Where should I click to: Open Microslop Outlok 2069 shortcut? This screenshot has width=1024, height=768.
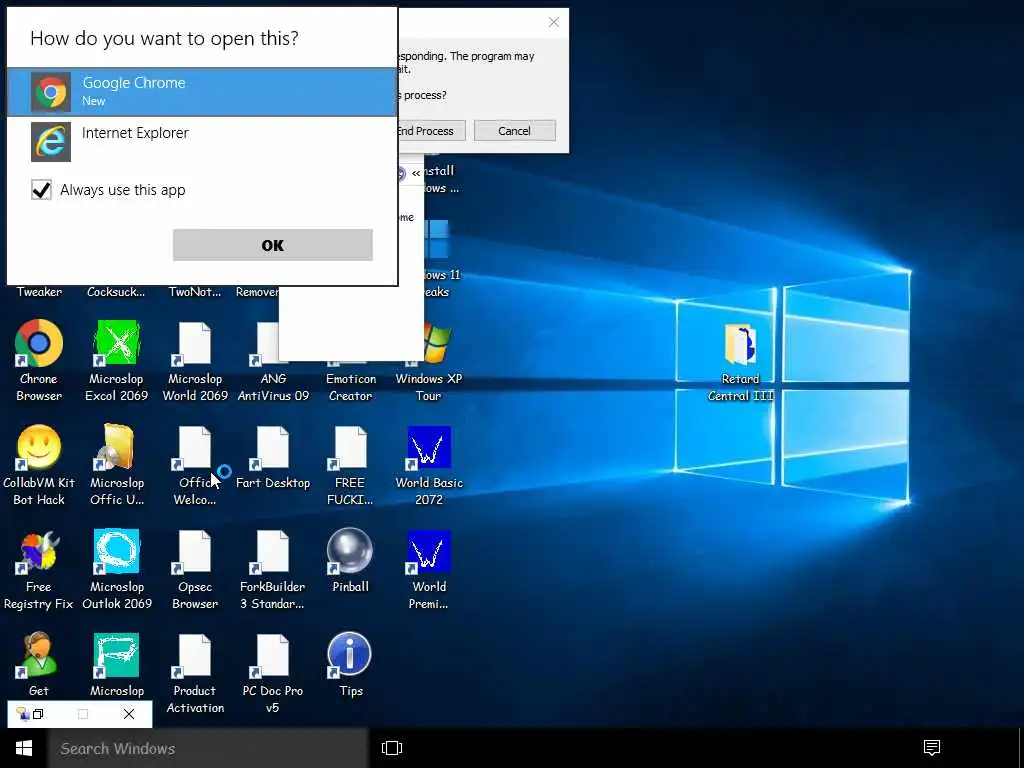tap(117, 569)
